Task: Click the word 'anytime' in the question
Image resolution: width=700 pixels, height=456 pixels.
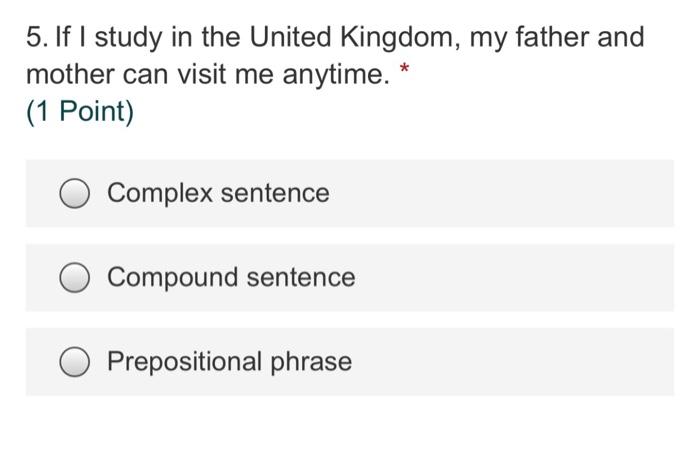Action: pos(336,76)
